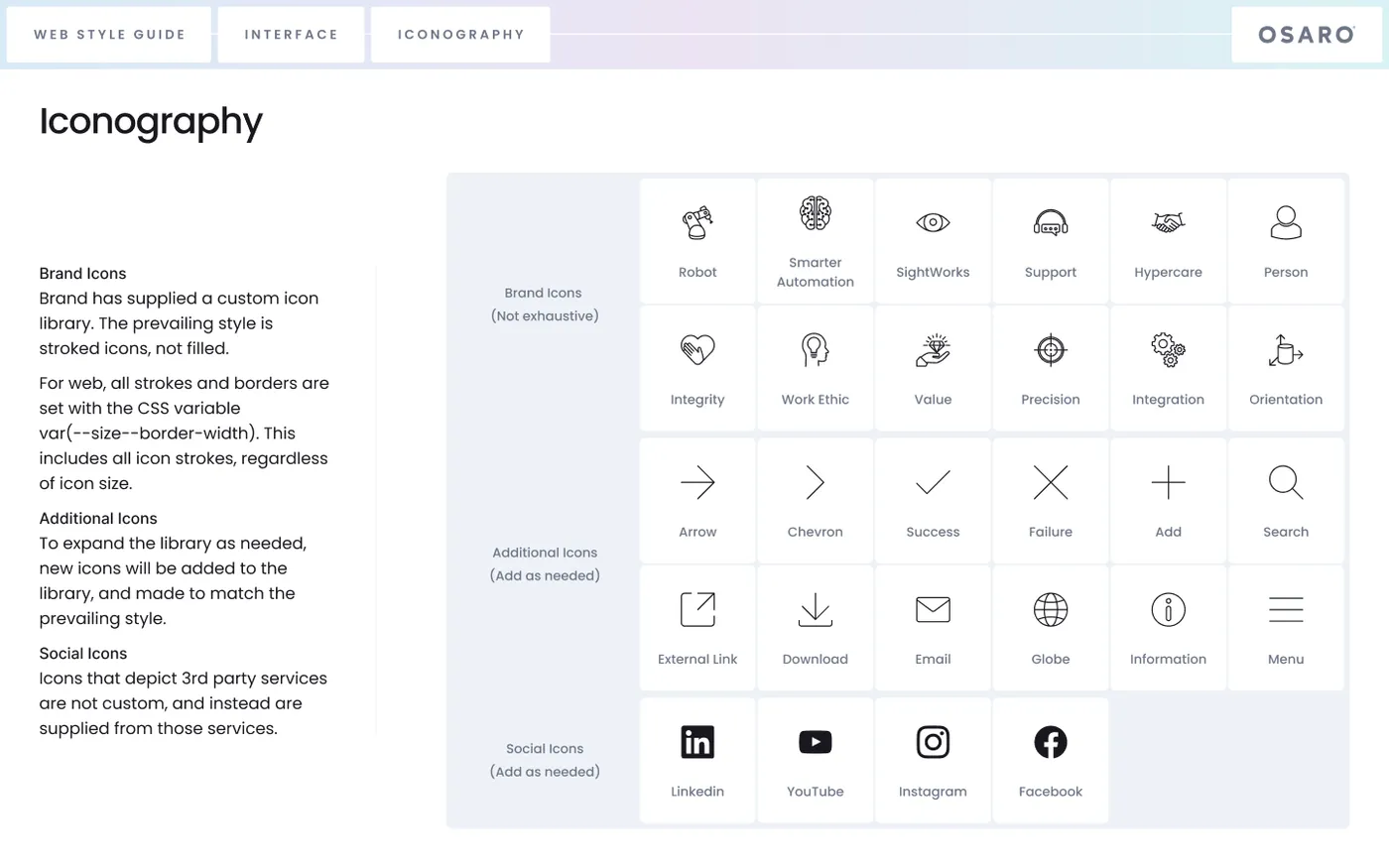The height and width of the screenshot is (868, 1389).
Task: Select the Work Ethic lightbulb icon
Action: (816, 350)
